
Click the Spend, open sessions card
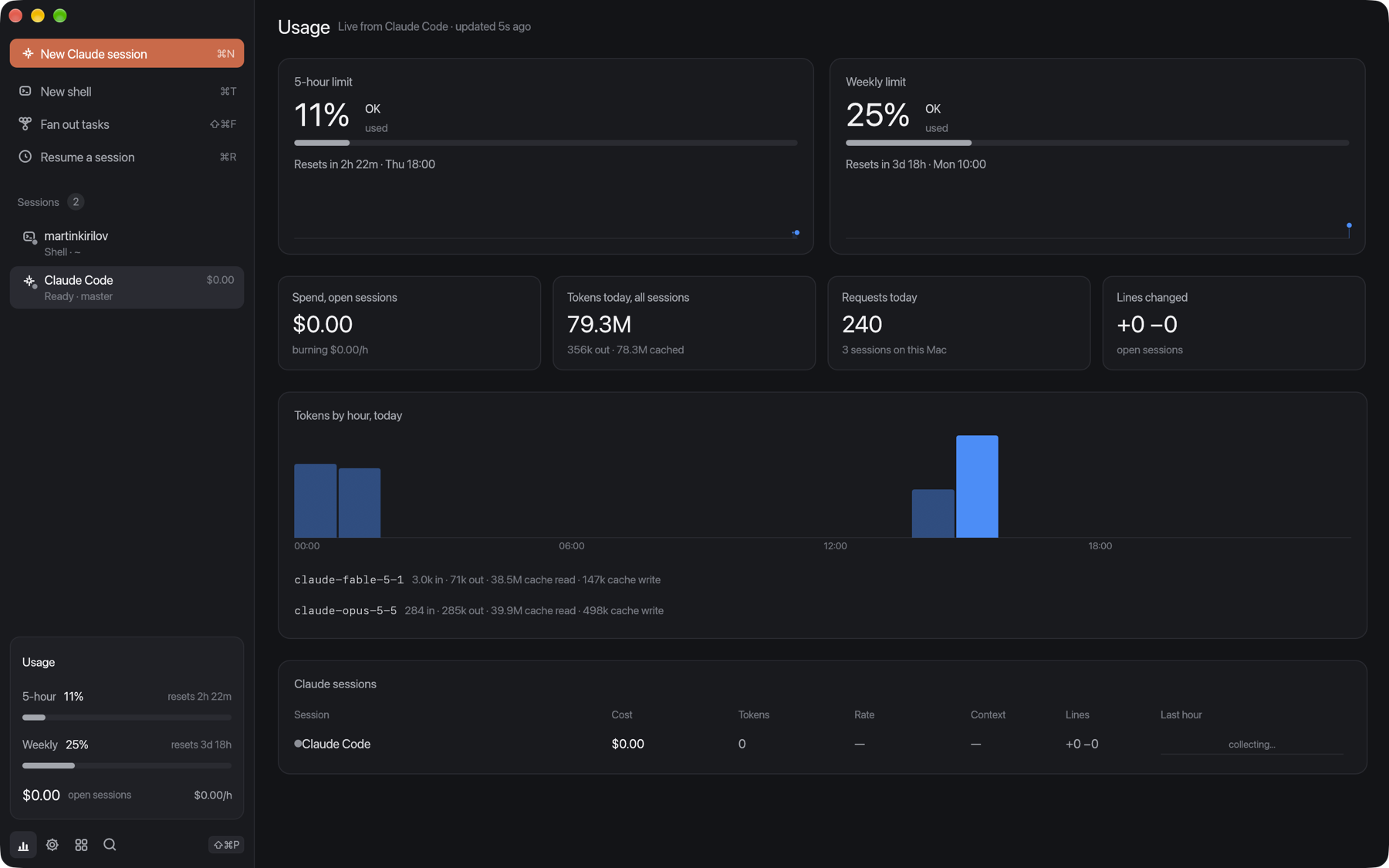409,323
